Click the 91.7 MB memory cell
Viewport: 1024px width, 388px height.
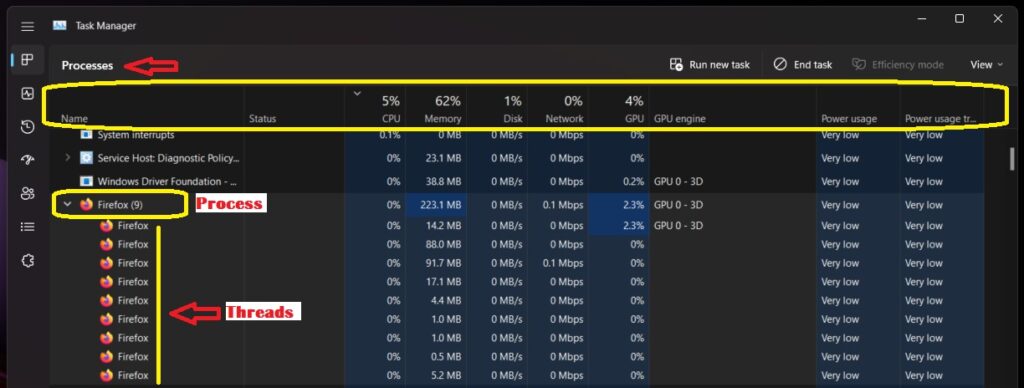(x=436, y=263)
